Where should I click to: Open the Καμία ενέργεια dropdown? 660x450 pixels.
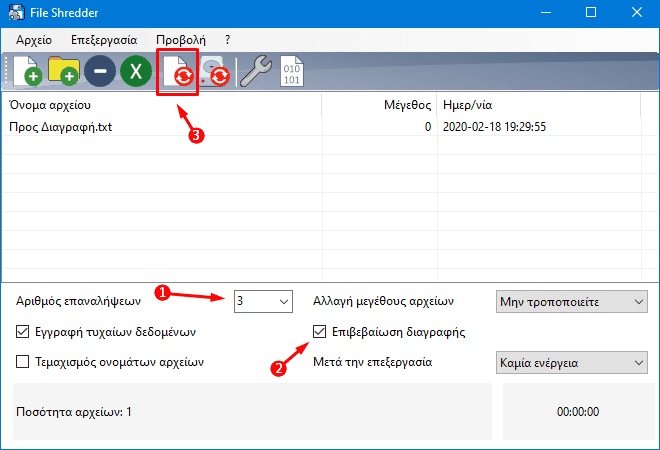572,362
